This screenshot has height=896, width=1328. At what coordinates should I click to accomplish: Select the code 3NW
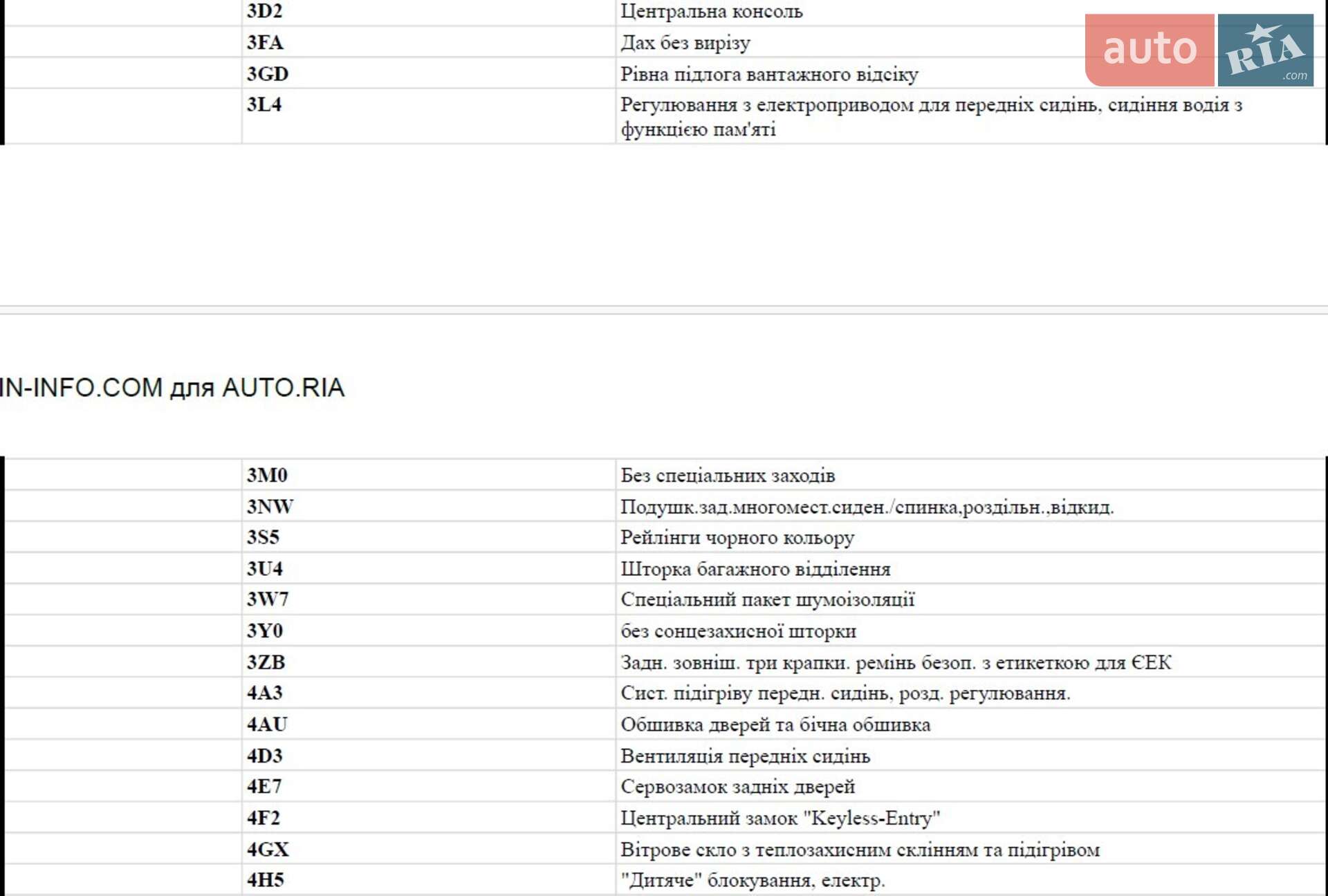click(270, 506)
